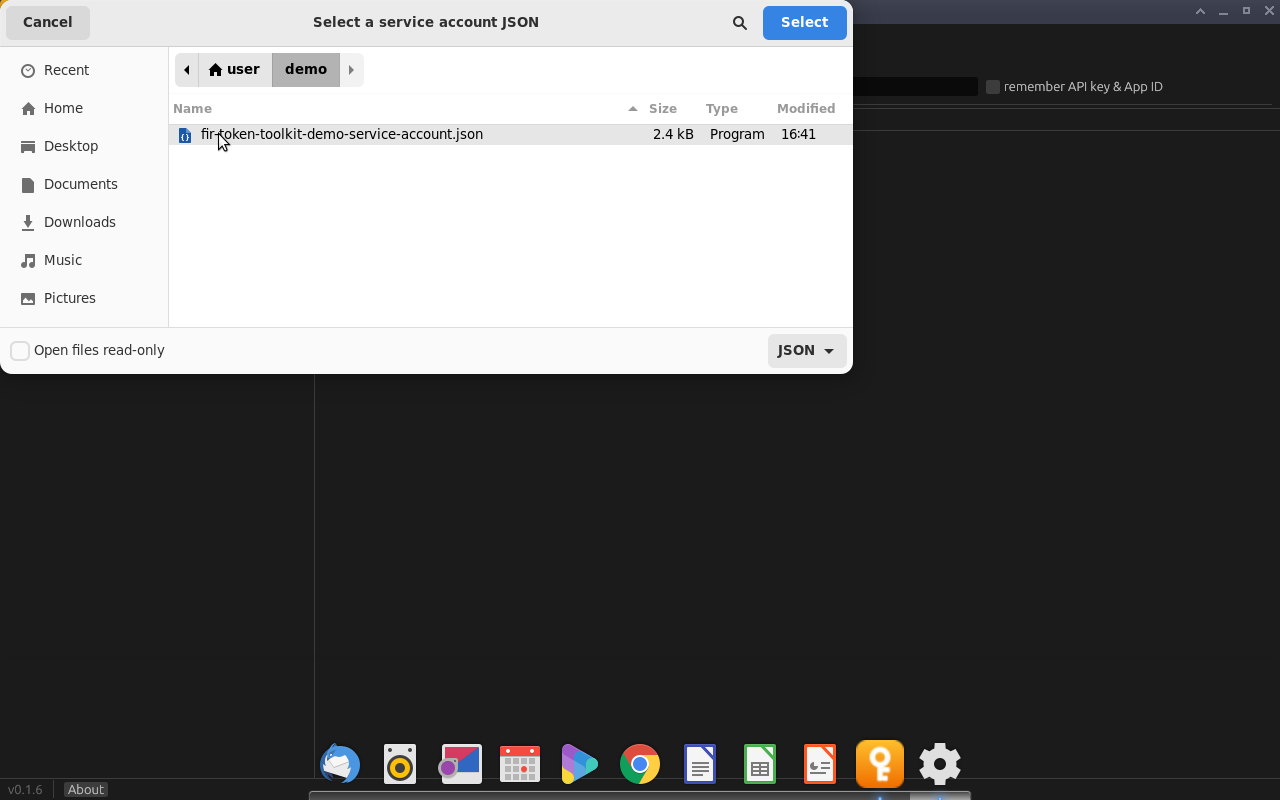Image resolution: width=1280 pixels, height=800 pixels.
Task: Click the Desktop folder icon in sidebar
Action: (x=28, y=147)
